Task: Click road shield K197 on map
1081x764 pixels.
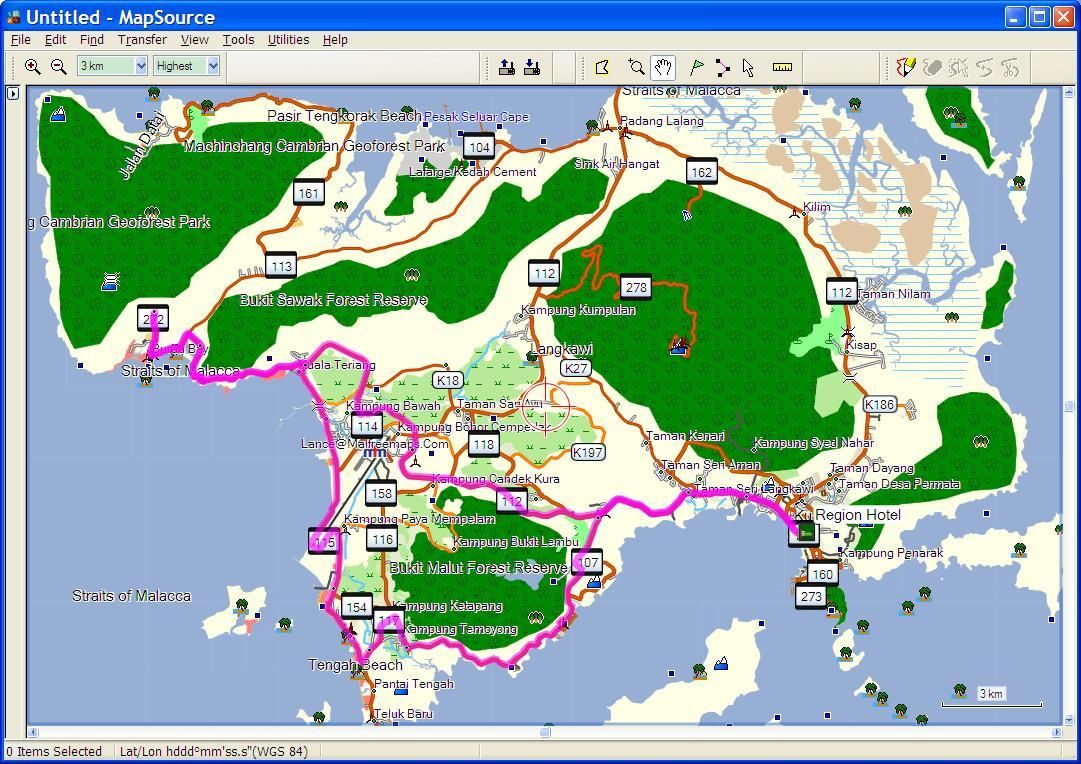Action: 588,452
